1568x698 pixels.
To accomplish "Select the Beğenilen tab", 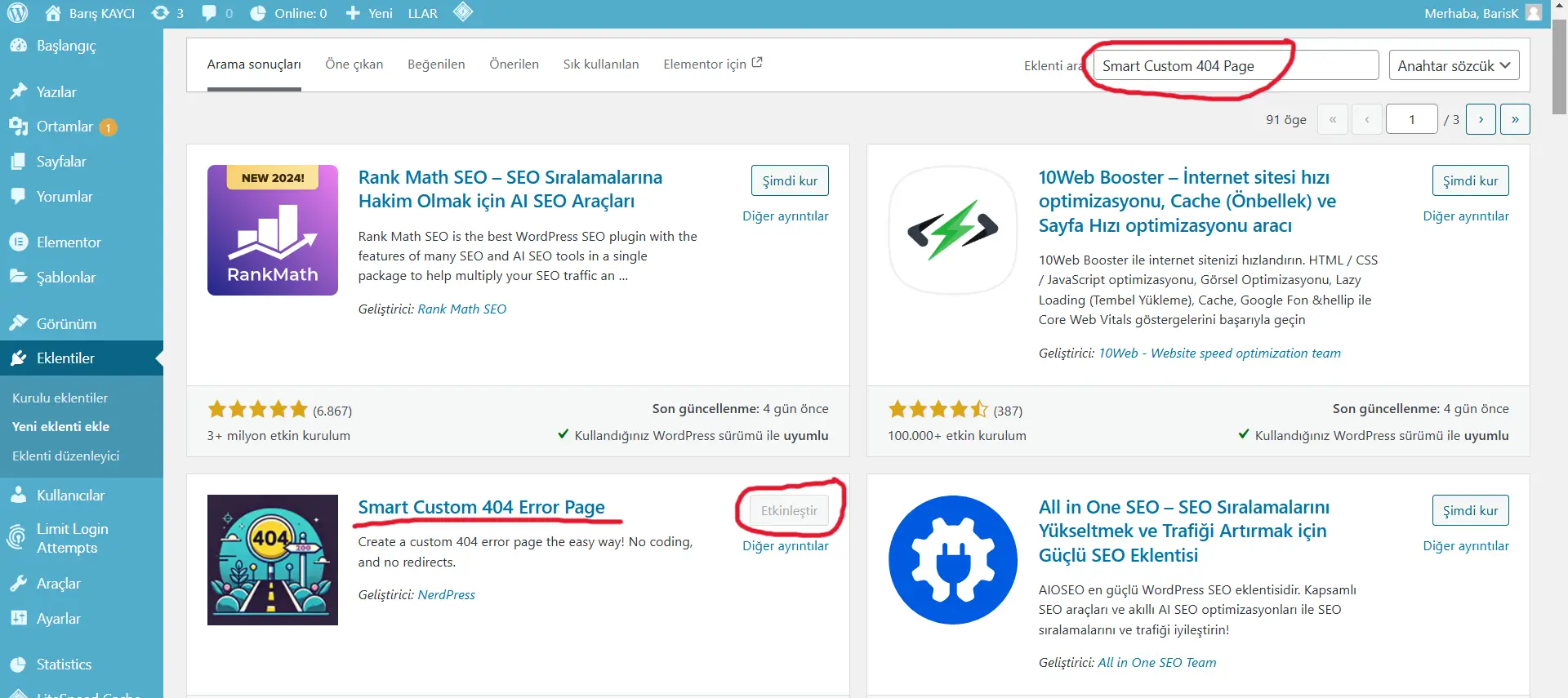I will pos(436,64).
